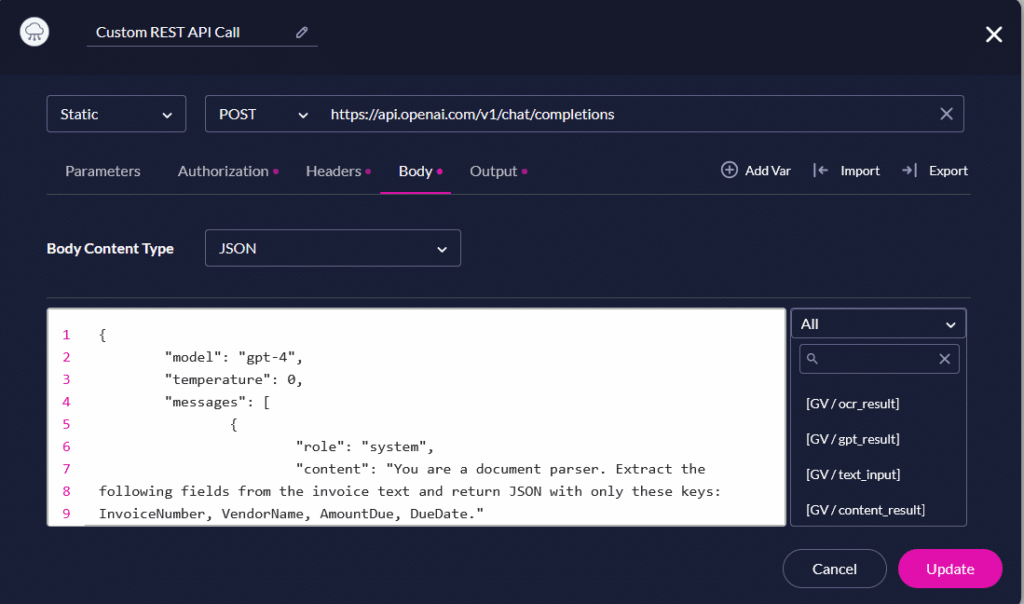Switch to the Headers tab
This screenshot has width=1024, height=604.
click(334, 171)
